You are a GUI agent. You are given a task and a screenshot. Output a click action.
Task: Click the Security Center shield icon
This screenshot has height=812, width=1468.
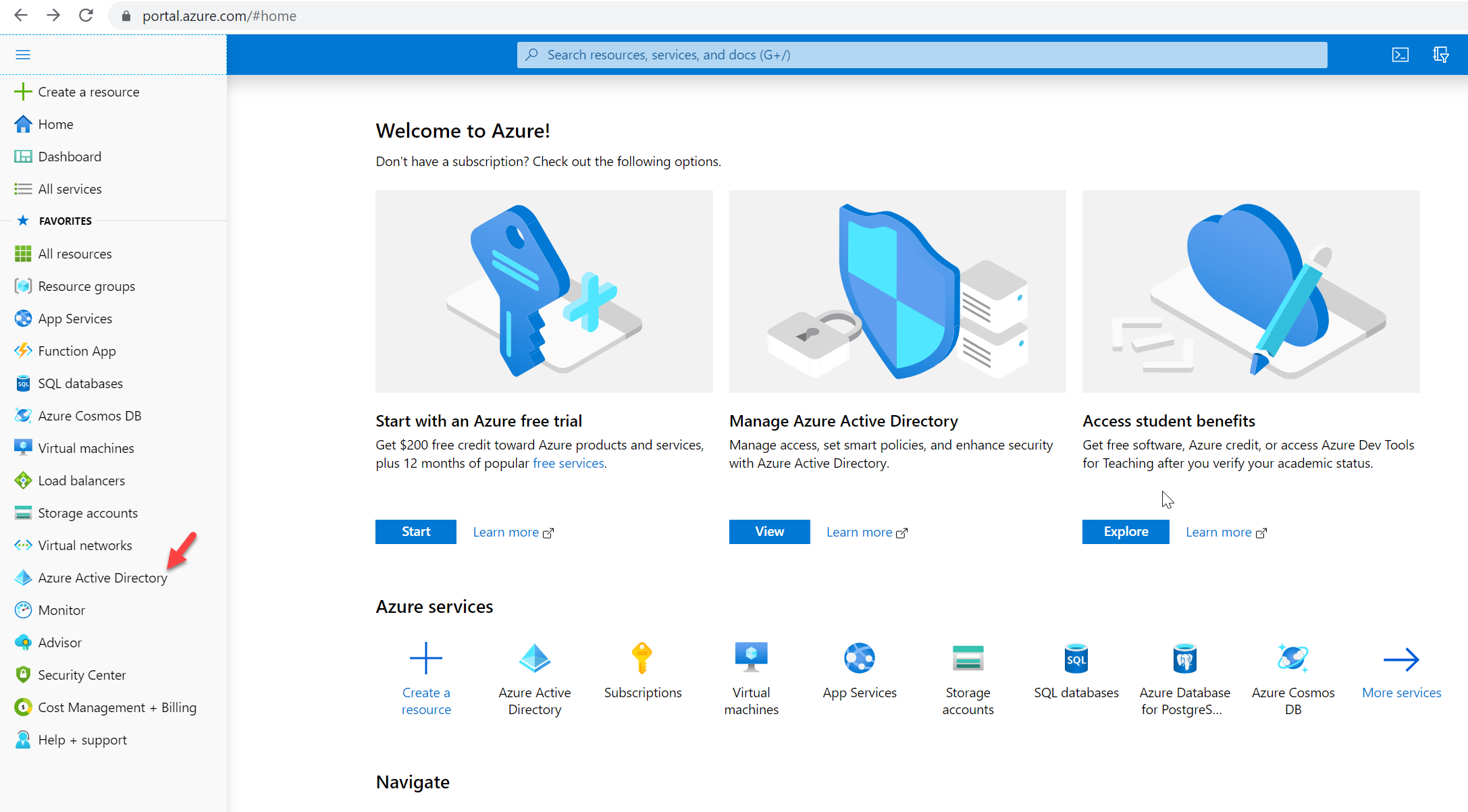(x=23, y=675)
